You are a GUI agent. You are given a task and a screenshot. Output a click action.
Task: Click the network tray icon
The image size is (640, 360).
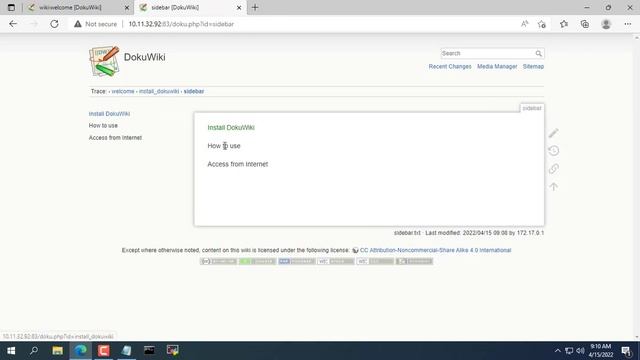pos(569,351)
